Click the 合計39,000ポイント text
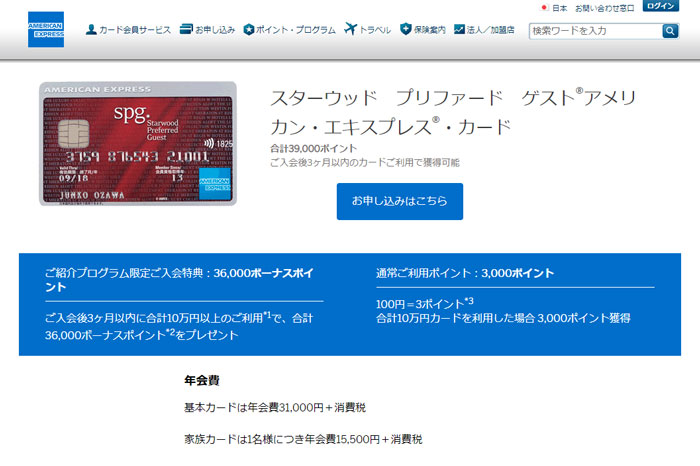The width and height of the screenshot is (700, 466). 313,148
